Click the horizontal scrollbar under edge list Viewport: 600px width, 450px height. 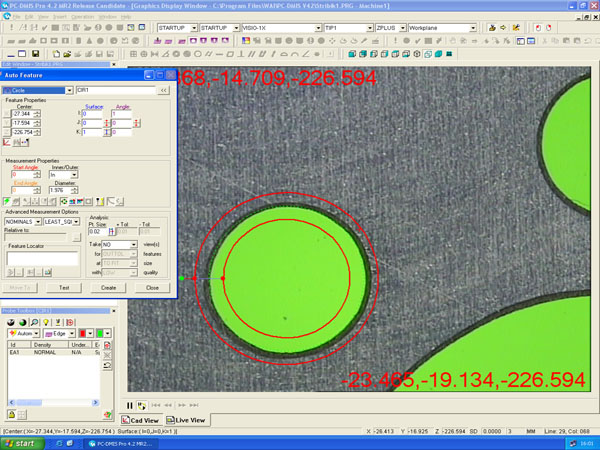pos(54,403)
